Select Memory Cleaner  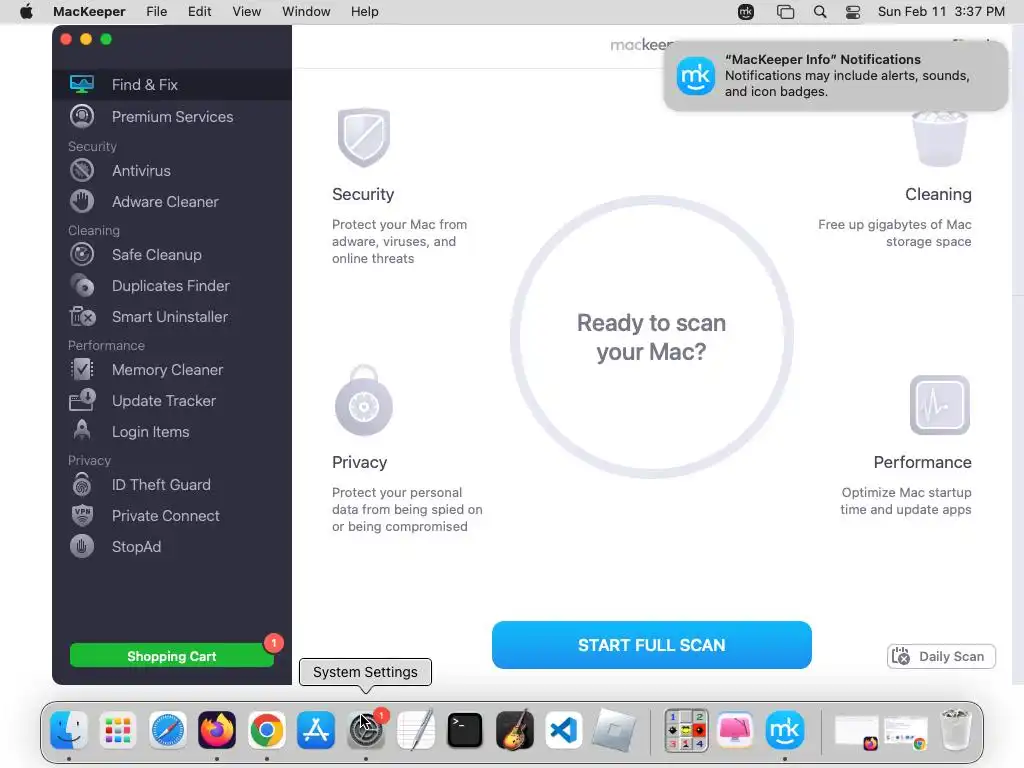pyautogui.click(x=172, y=370)
